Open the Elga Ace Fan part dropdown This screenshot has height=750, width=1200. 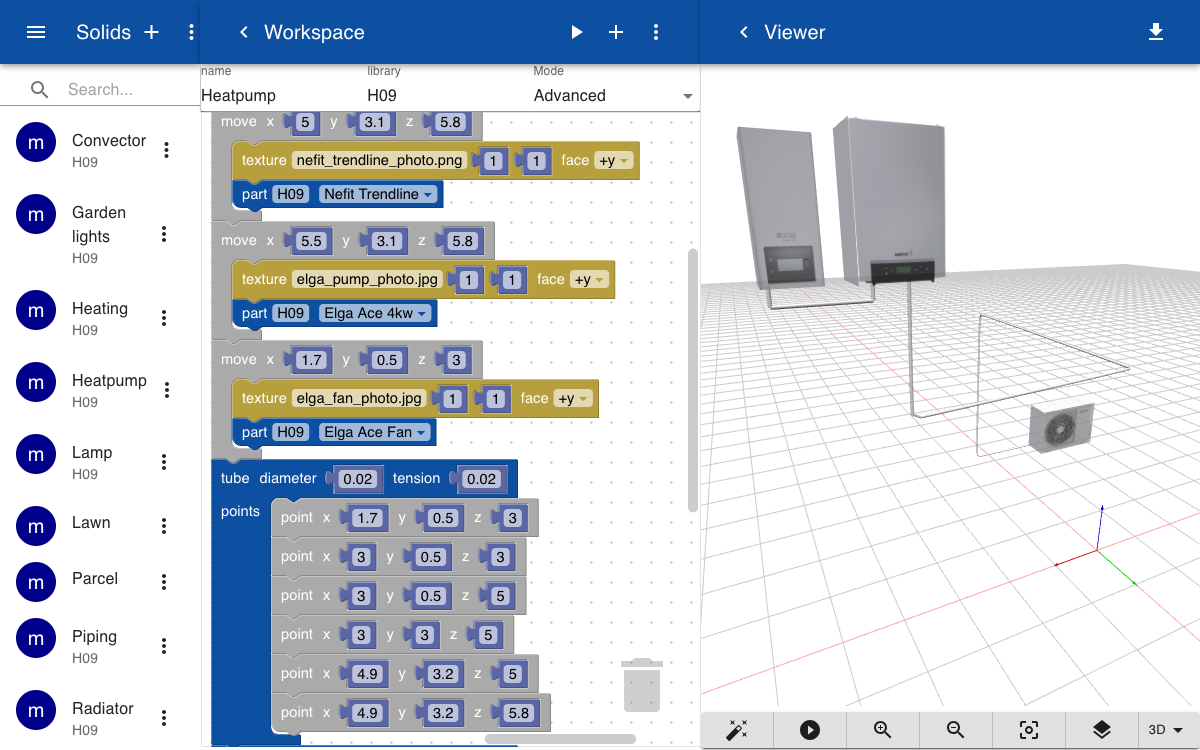376,432
